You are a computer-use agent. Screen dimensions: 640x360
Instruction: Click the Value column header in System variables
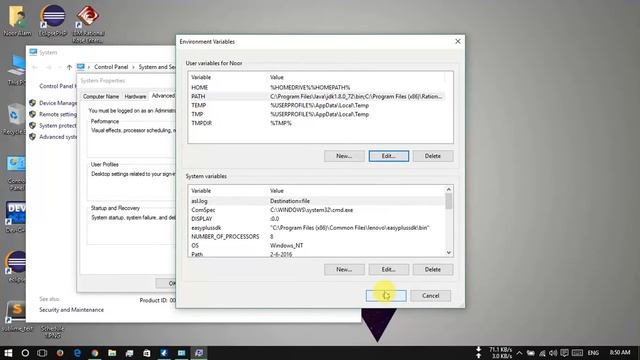click(277, 191)
